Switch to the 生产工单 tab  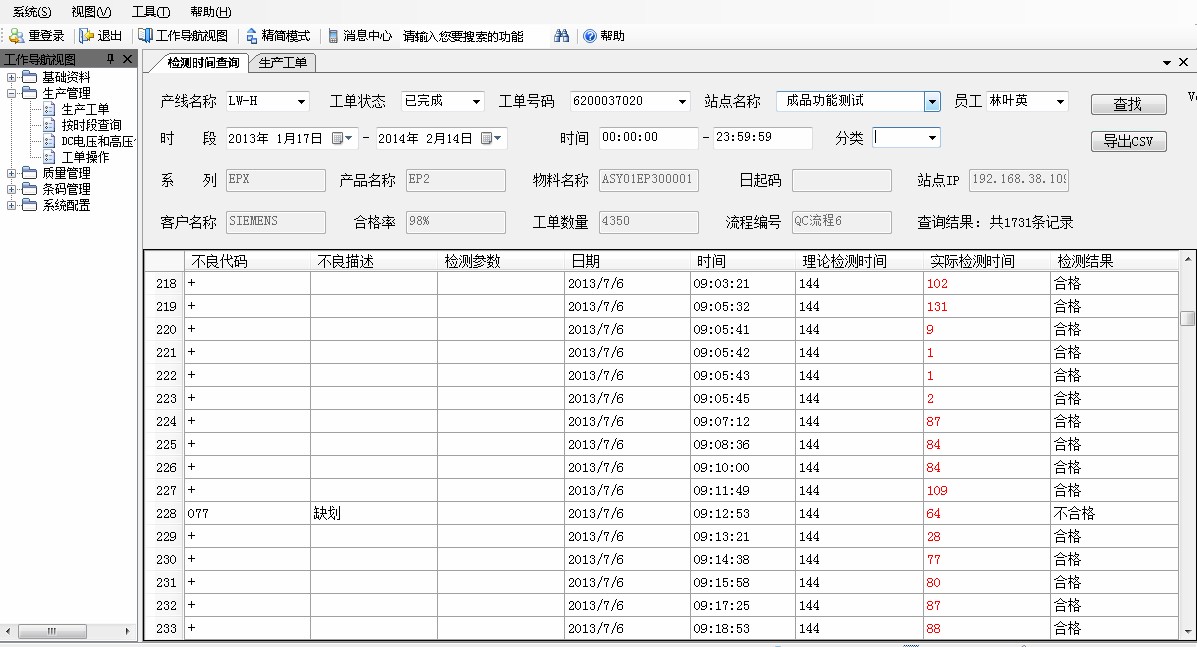point(282,63)
